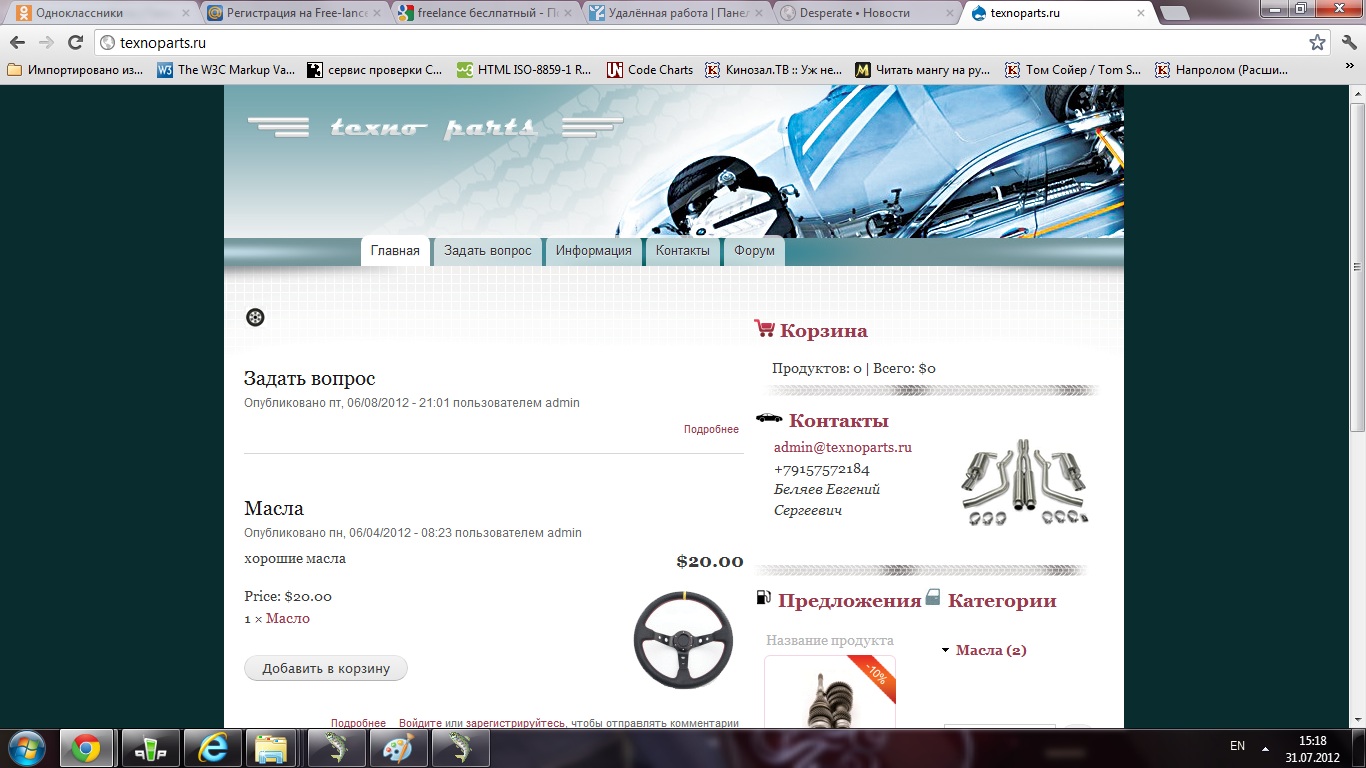This screenshot has height=768, width=1366.
Task: Switch to the Регистрация на Free-lance tab
Action: tap(290, 14)
